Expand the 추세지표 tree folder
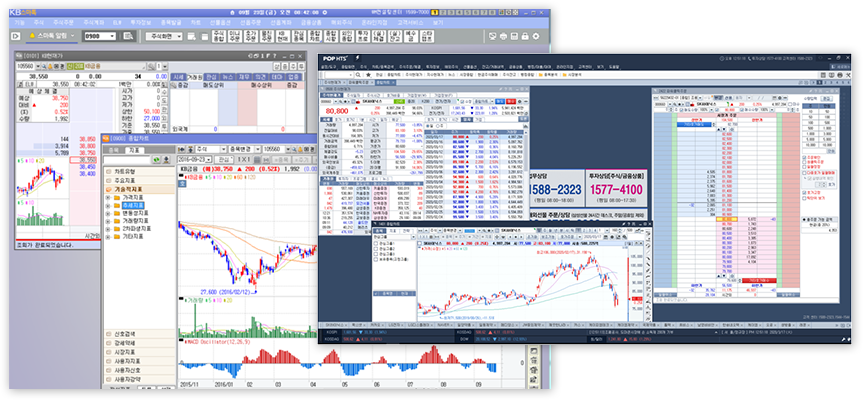The height and width of the screenshot is (400, 863). [108, 205]
